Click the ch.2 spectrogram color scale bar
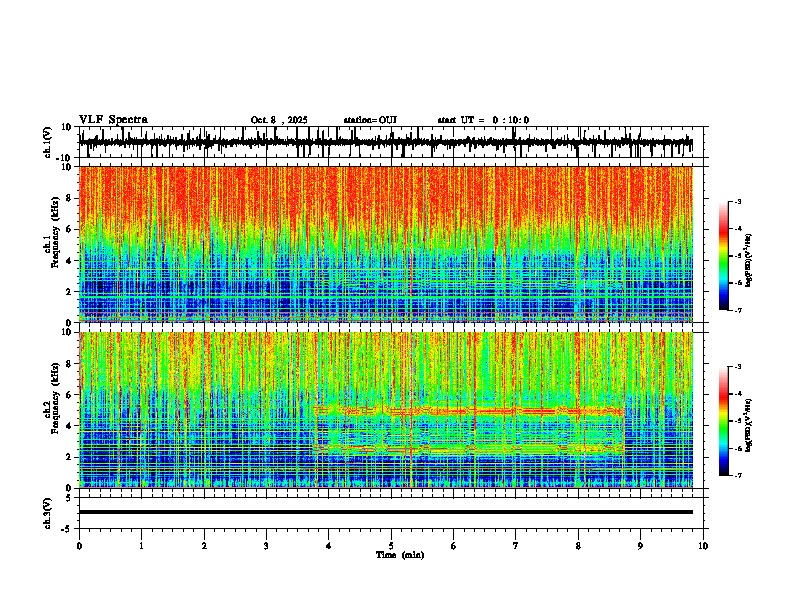The height and width of the screenshot is (612, 792). pos(724,421)
